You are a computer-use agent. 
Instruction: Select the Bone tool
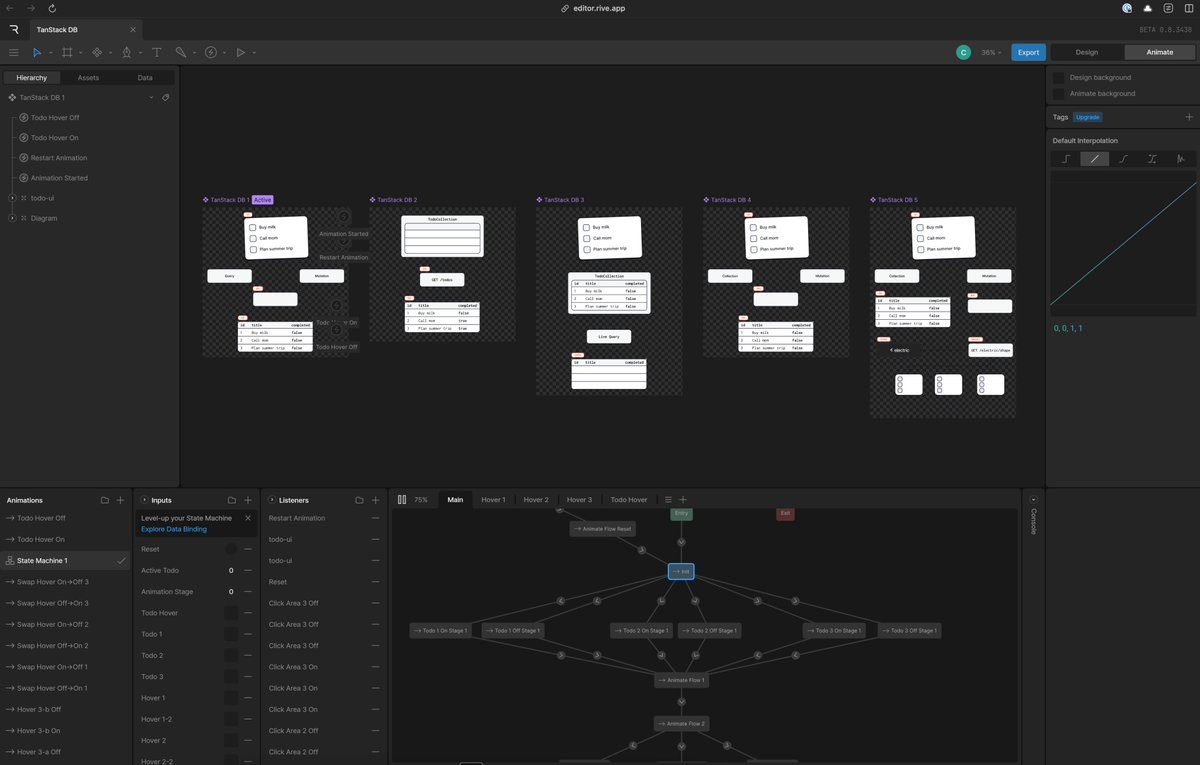(x=180, y=52)
